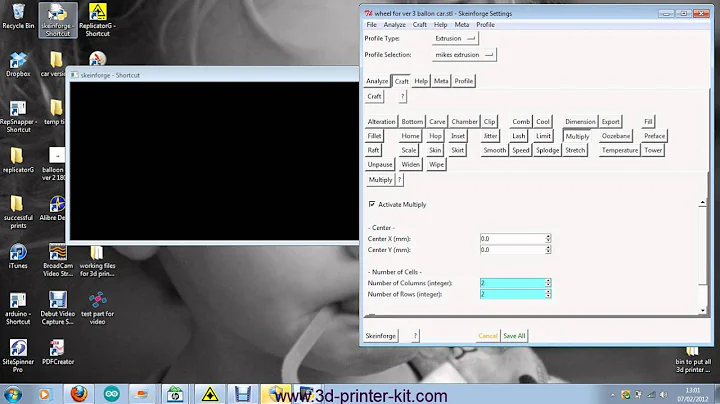The width and height of the screenshot is (720, 404).
Task: Open the successful prints folder
Action: 17,212
